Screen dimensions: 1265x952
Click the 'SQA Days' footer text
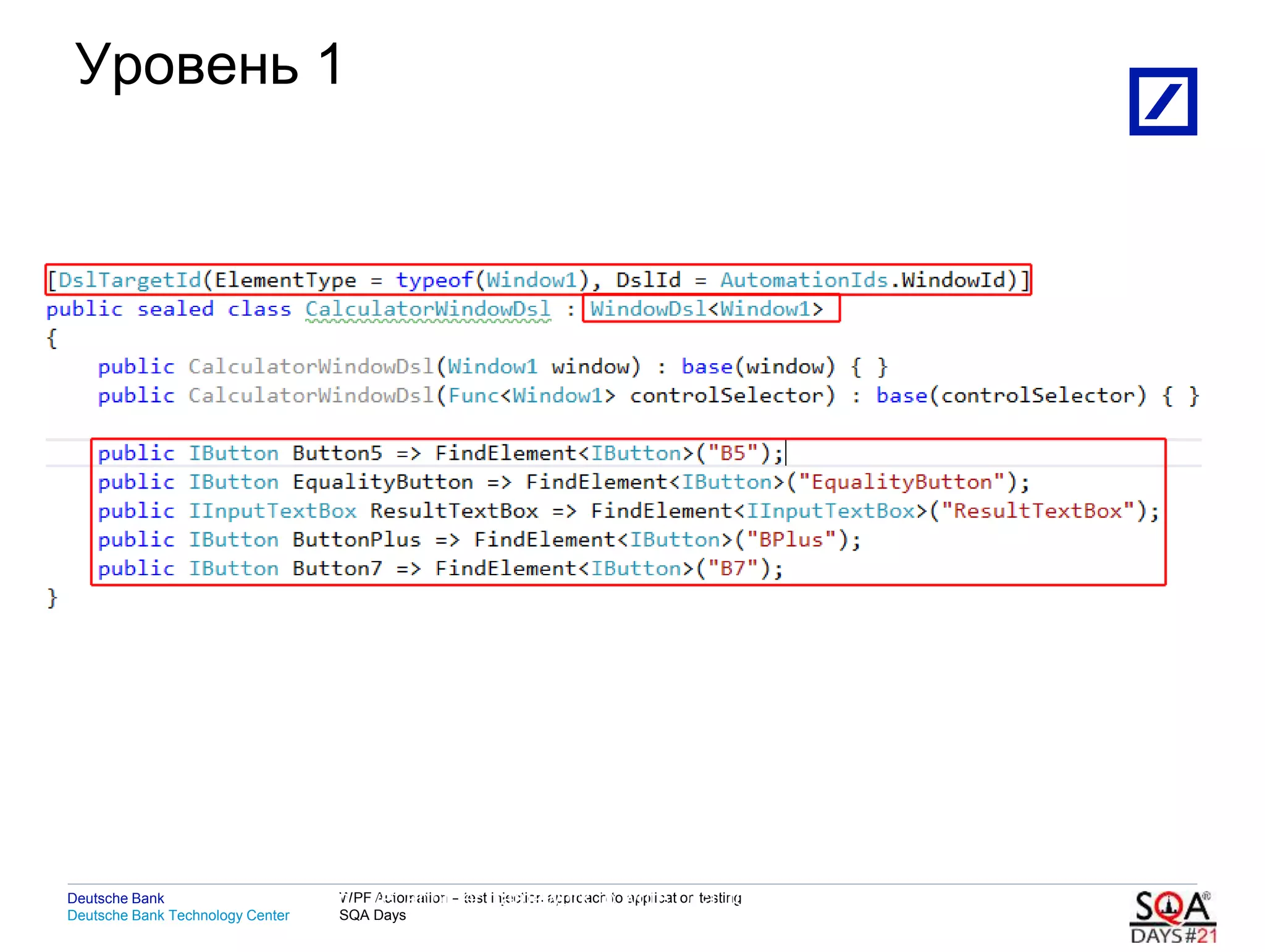click(x=372, y=915)
